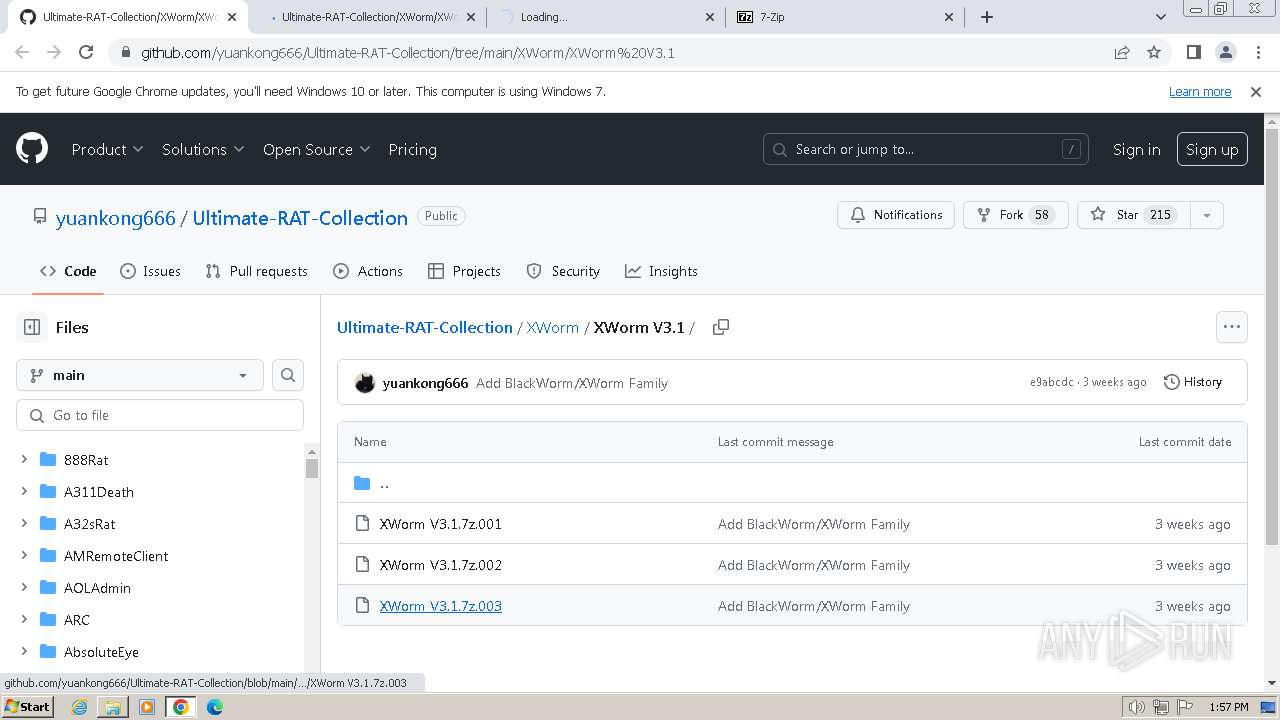
Task: Open the Insights tab
Action: click(661, 271)
